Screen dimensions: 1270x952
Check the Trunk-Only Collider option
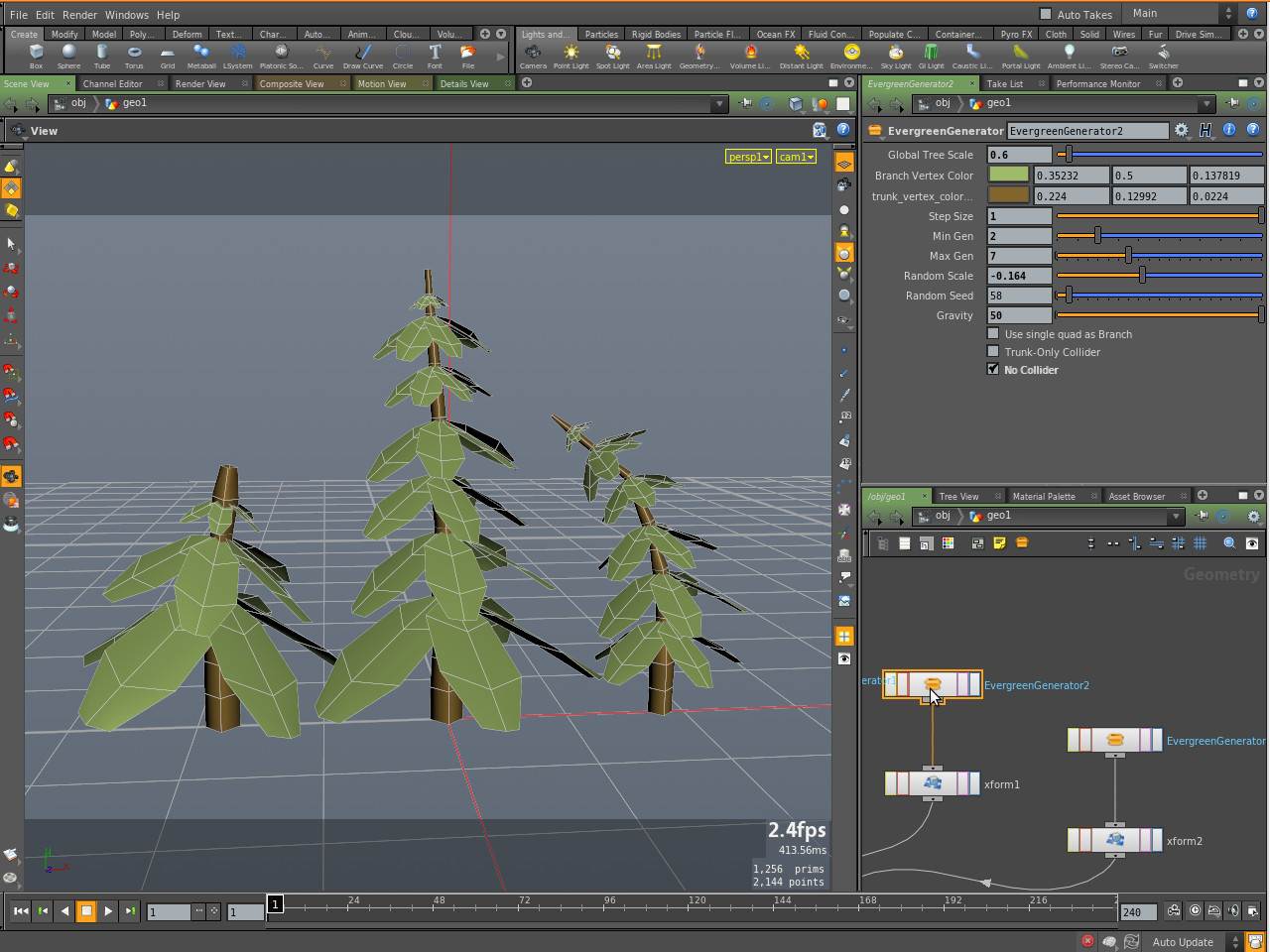(993, 352)
